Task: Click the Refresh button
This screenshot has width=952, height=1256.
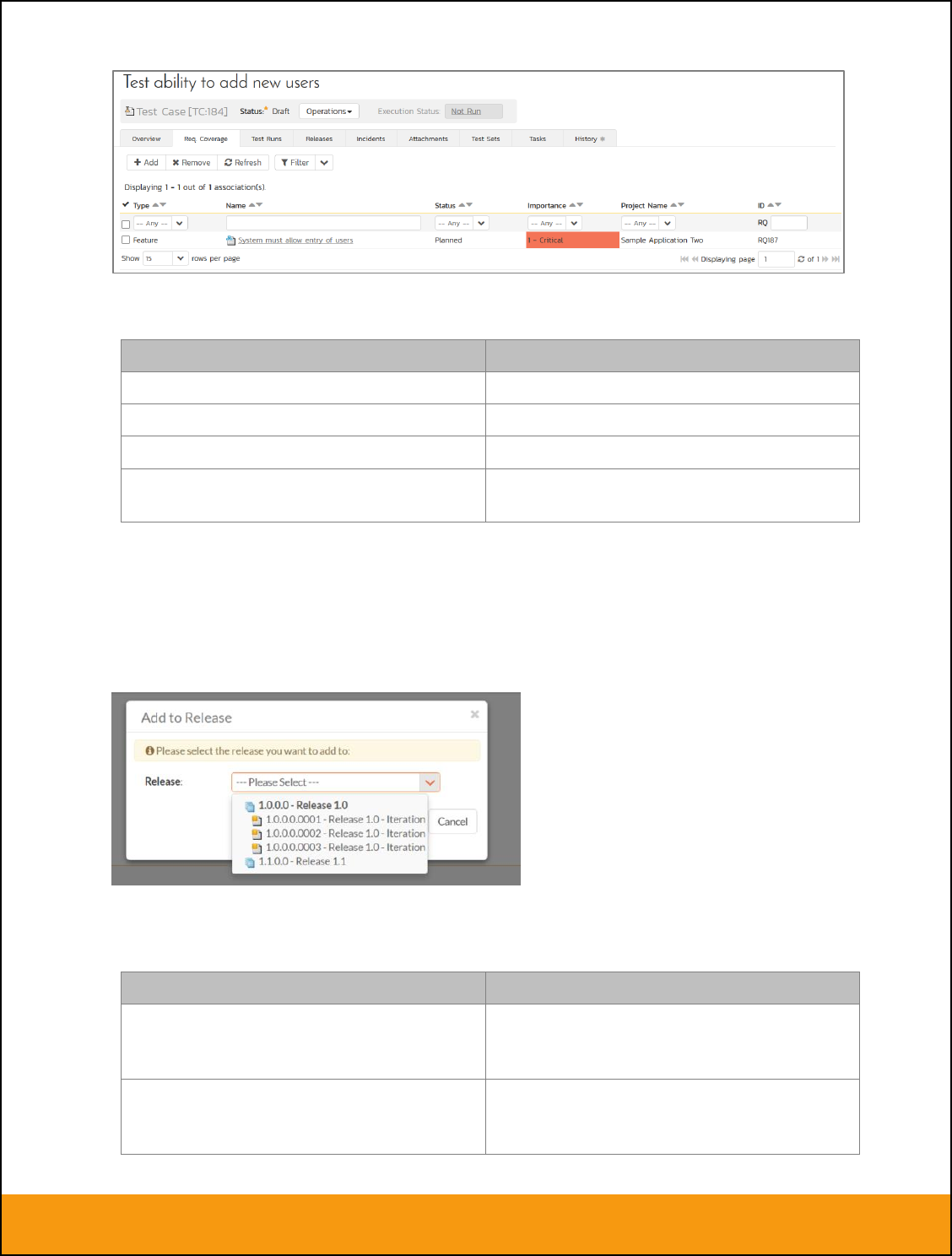Action: tap(243, 163)
